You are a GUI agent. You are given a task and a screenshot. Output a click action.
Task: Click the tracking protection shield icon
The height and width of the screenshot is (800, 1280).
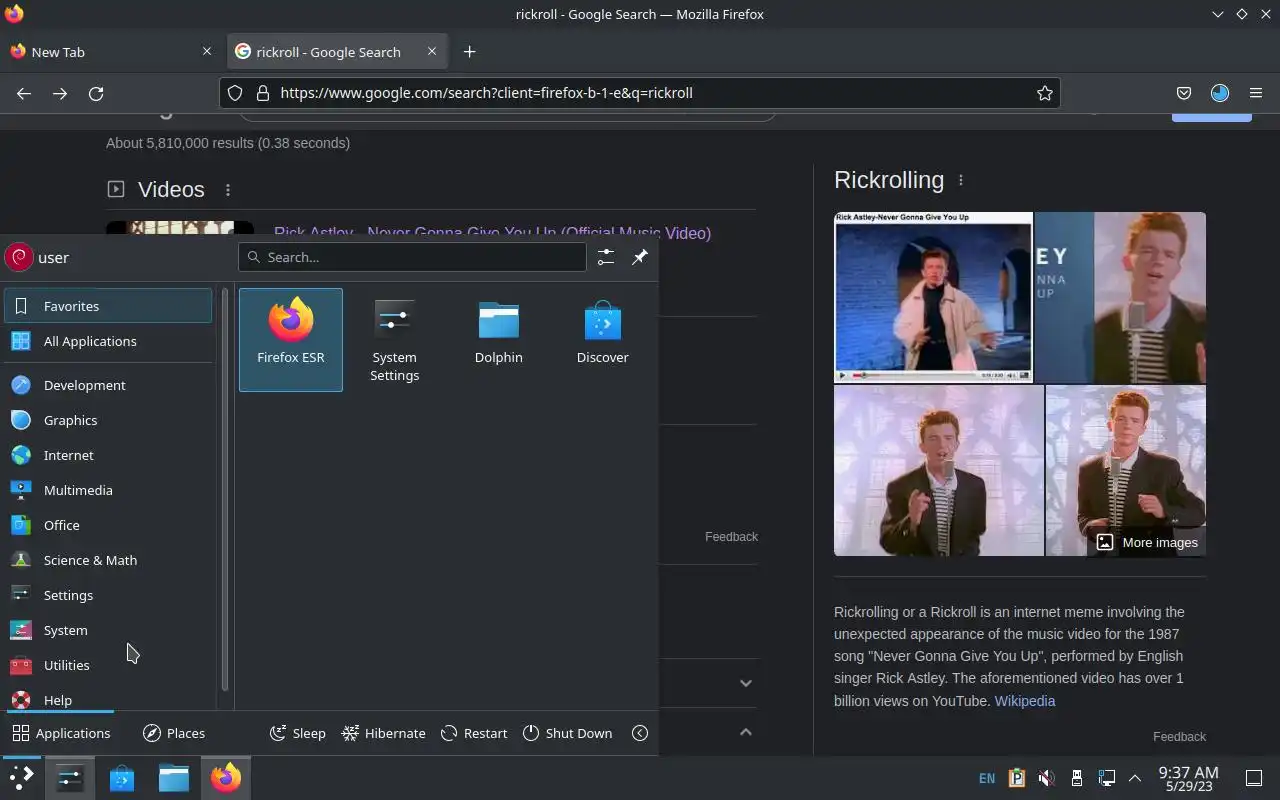[235, 93]
